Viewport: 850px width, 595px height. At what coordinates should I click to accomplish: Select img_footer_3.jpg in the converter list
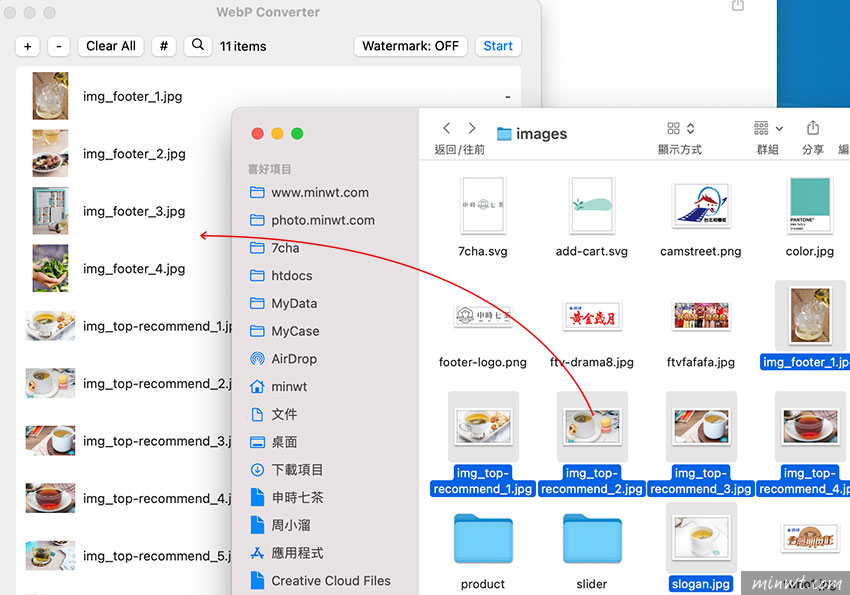[x=134, y=211]
